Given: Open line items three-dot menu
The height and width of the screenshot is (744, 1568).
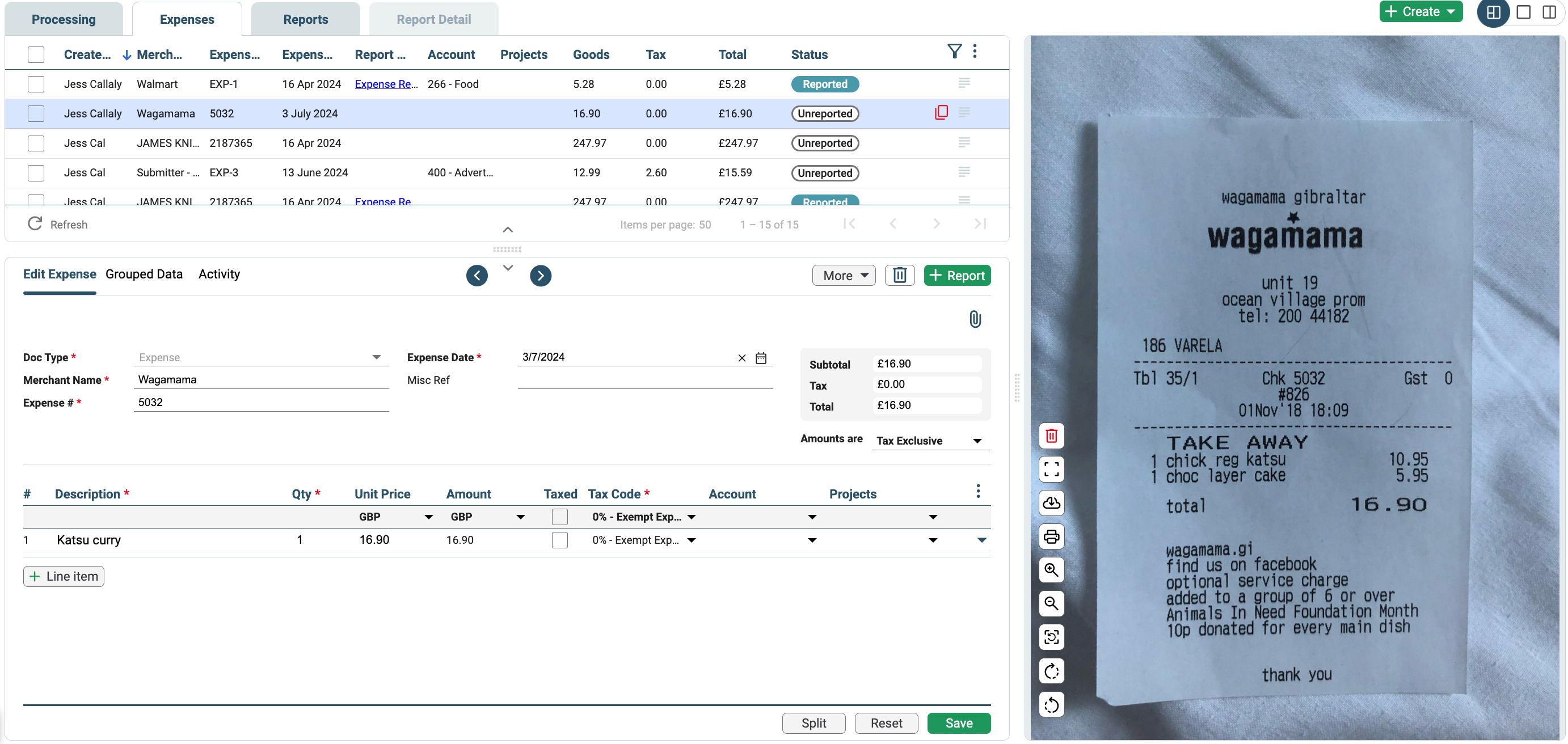Looking at the screenshot, I should coord(977,492).
